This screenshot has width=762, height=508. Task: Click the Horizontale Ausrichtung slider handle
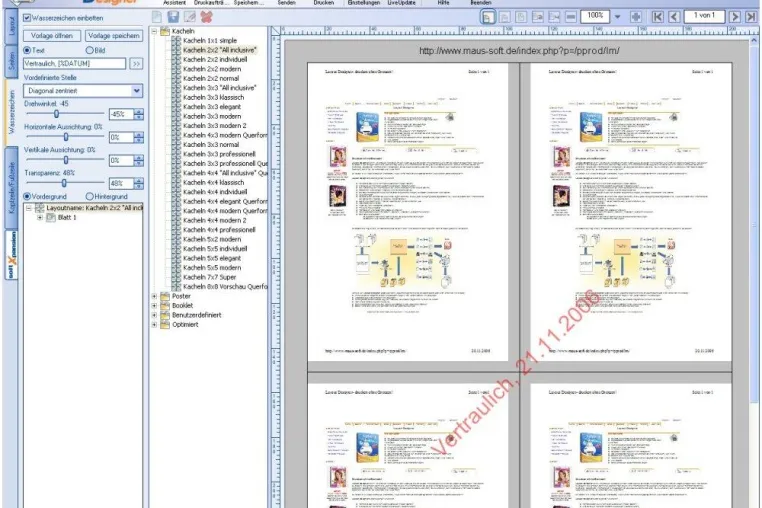coord(66,137)
